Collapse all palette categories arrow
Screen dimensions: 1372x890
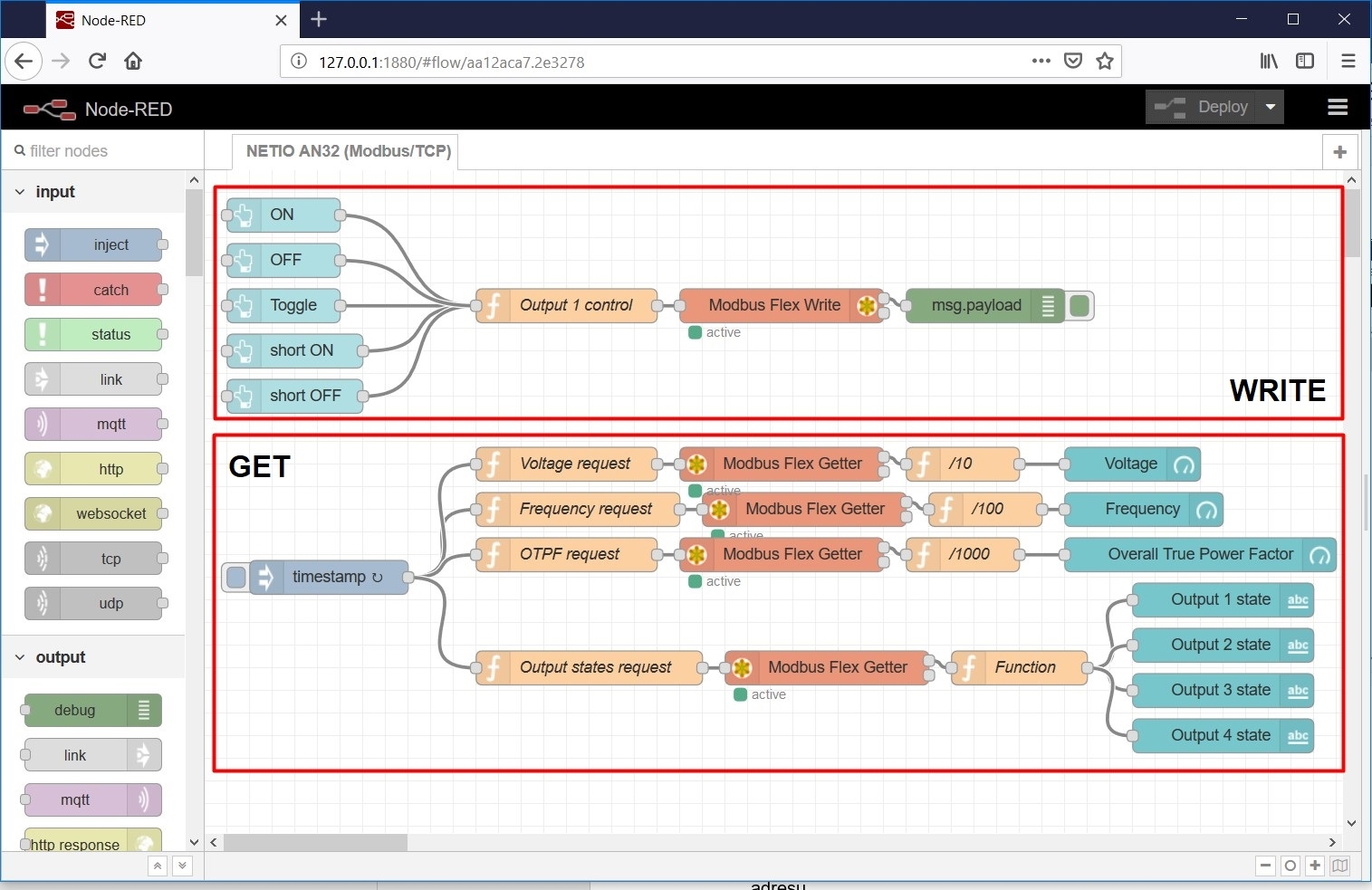pos(158,866)
